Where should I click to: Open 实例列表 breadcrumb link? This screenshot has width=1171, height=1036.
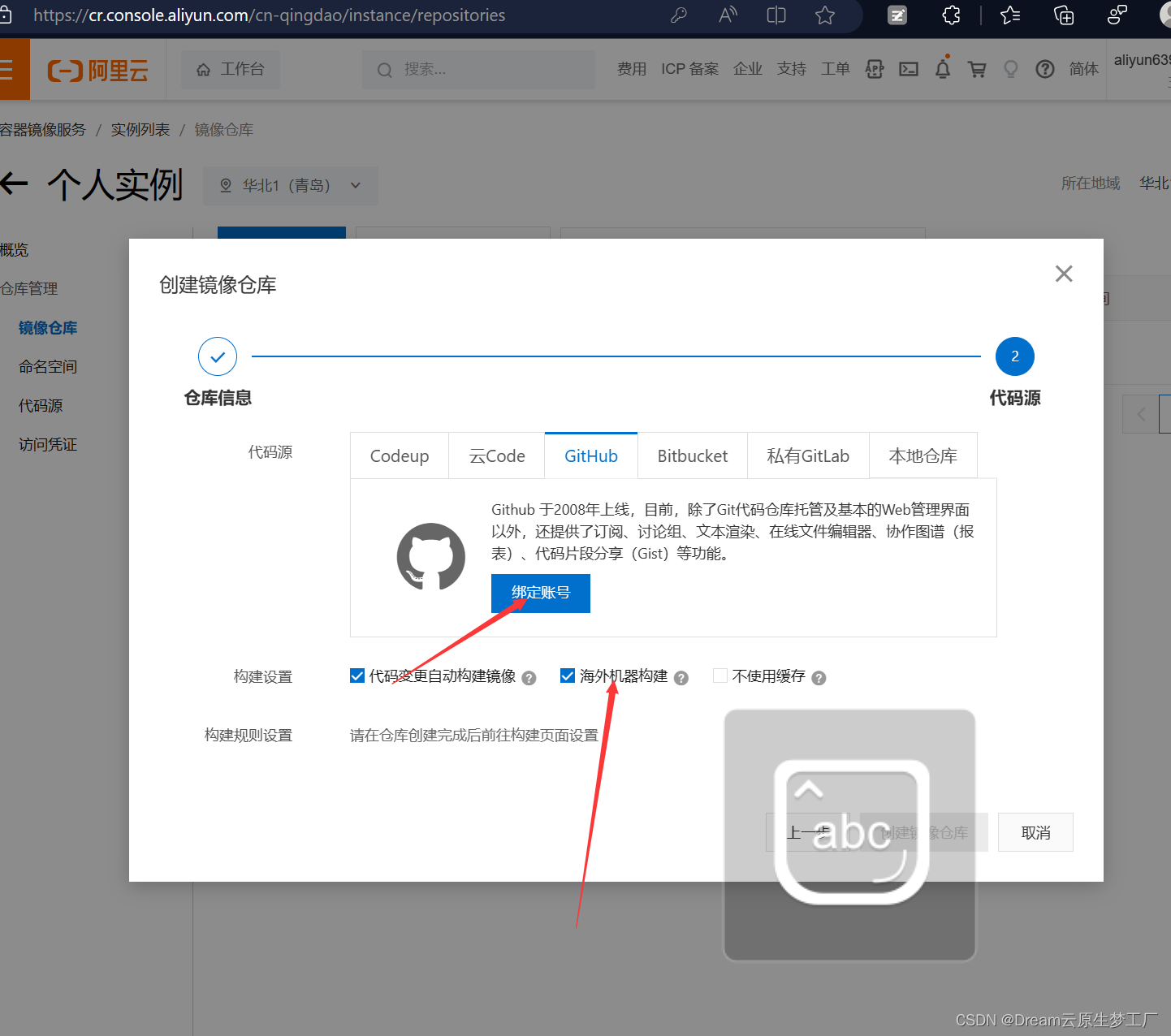coord(140,130)
